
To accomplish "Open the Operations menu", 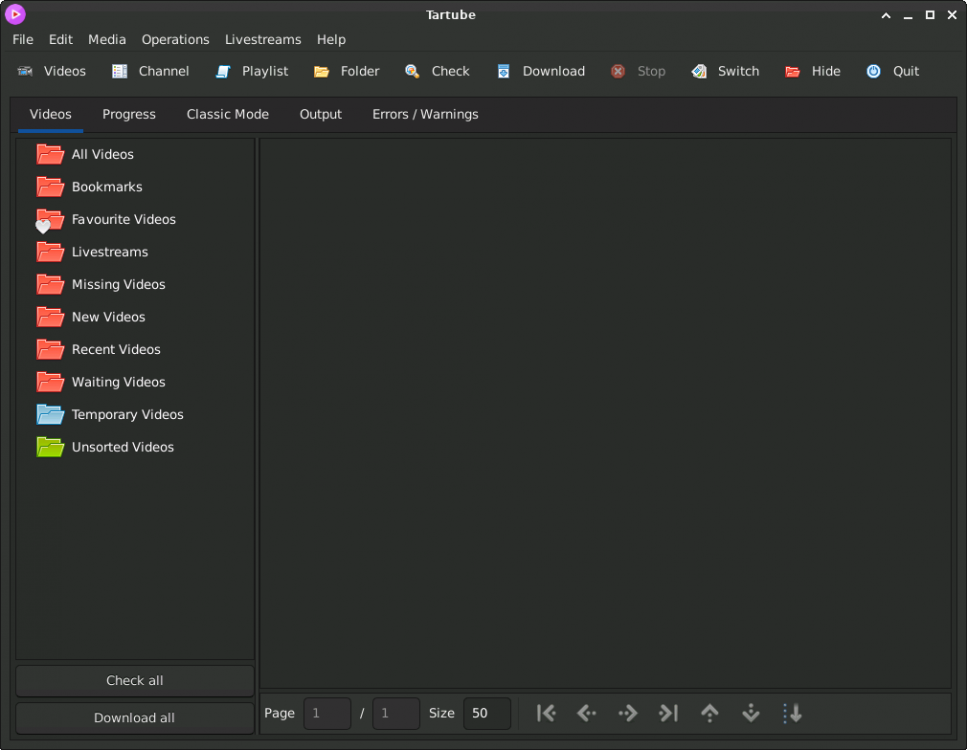I will [175, 39].
